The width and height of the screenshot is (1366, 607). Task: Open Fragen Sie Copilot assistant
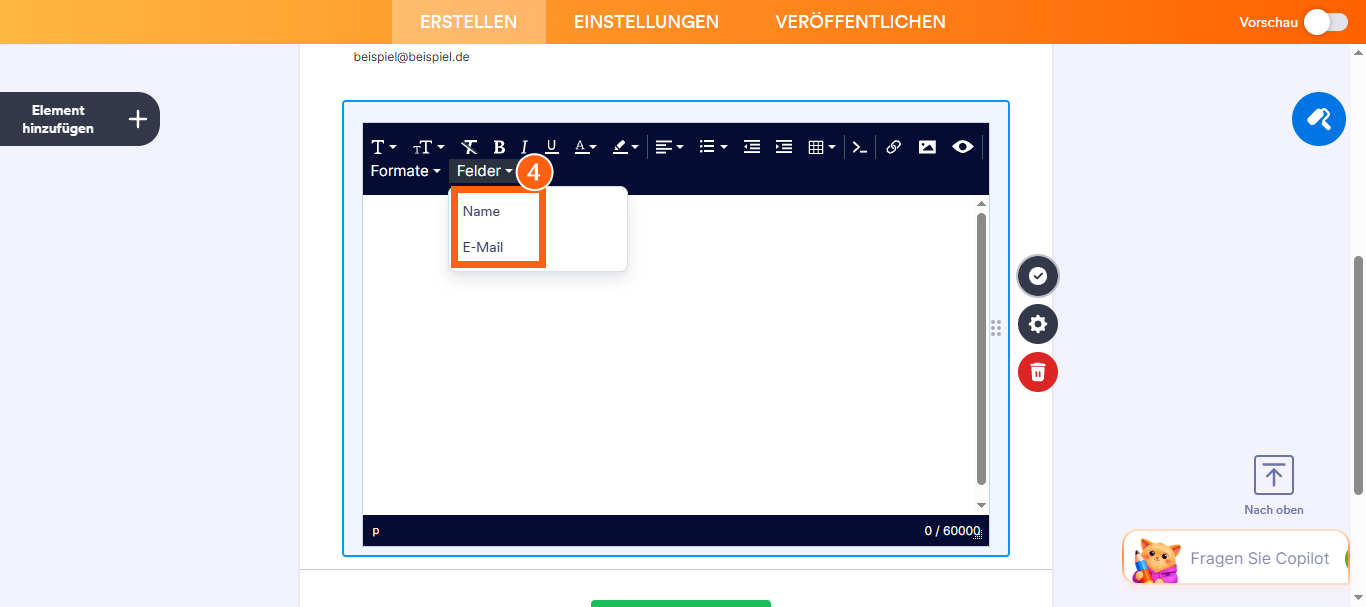point(1236,558)
